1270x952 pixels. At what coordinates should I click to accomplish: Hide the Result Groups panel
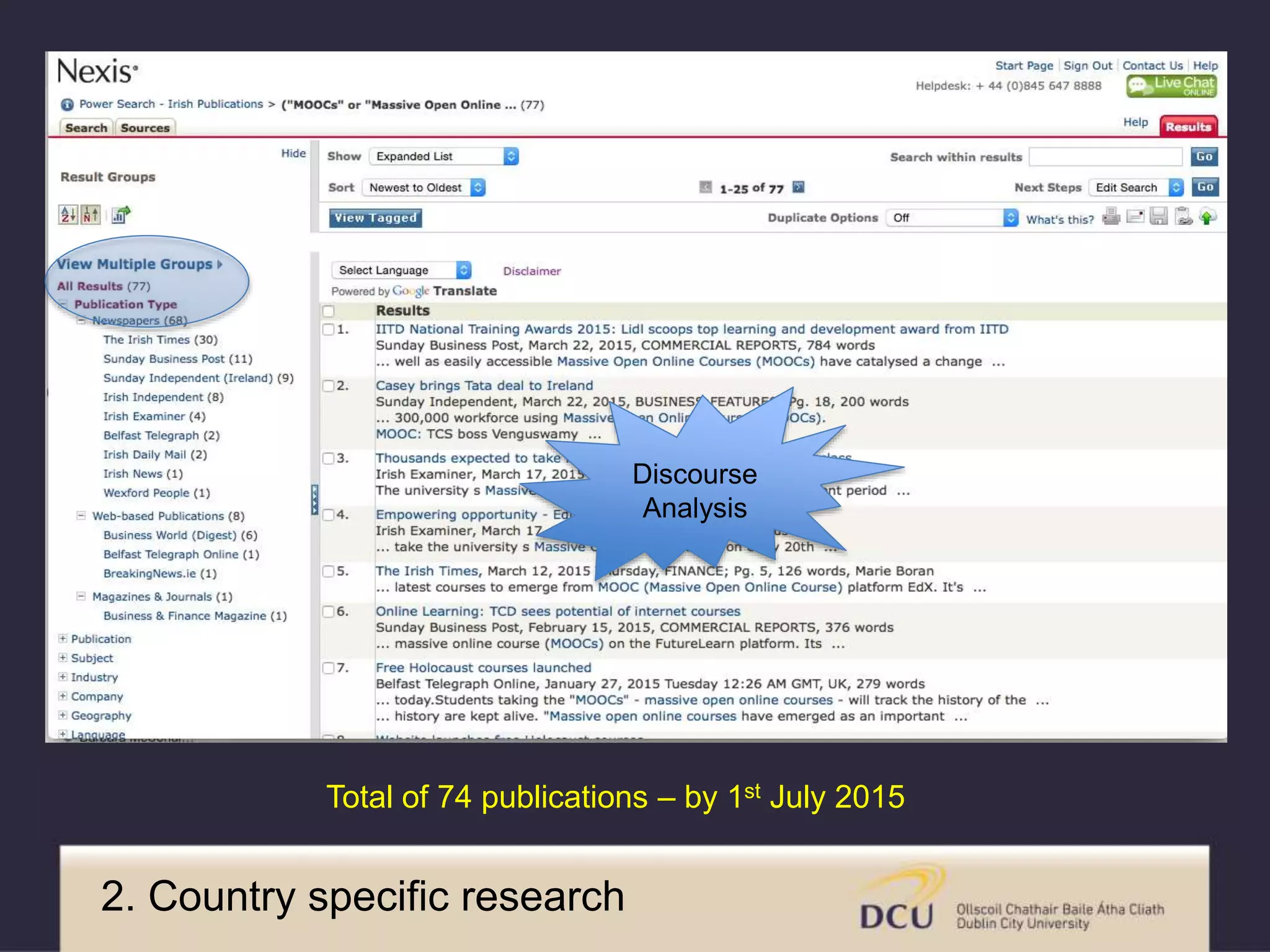[x=293, y=153]
